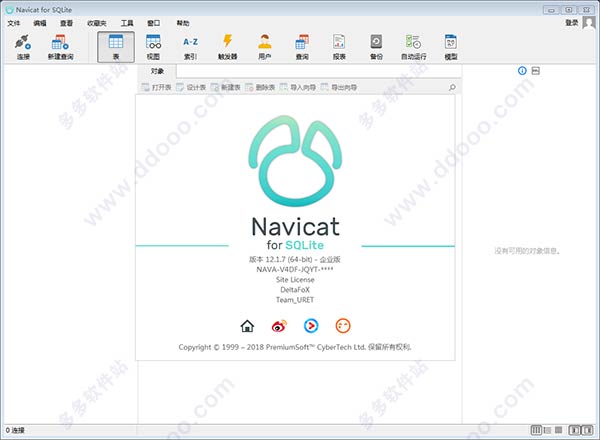
Task: Click the Navicat rabbit logo on splash
Action: 295,161
